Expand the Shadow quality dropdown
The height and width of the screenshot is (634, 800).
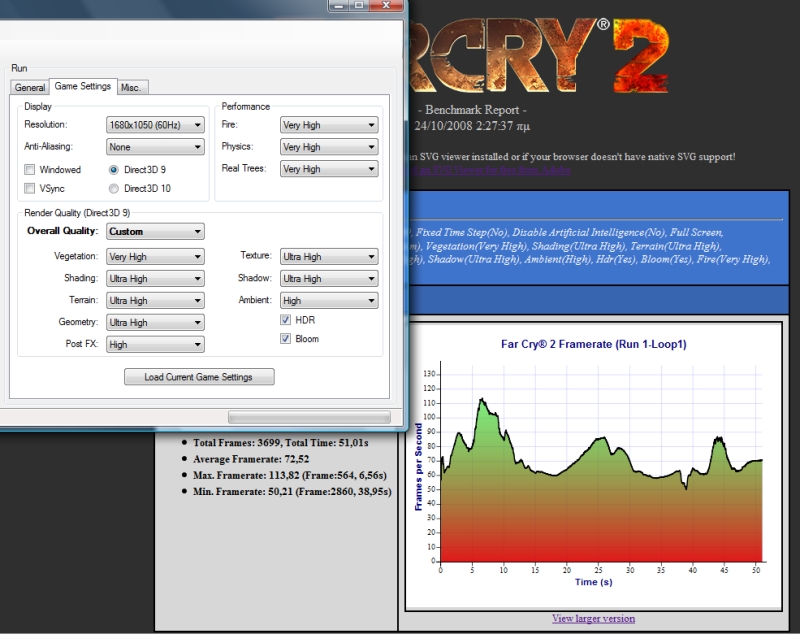coord(329,278)
